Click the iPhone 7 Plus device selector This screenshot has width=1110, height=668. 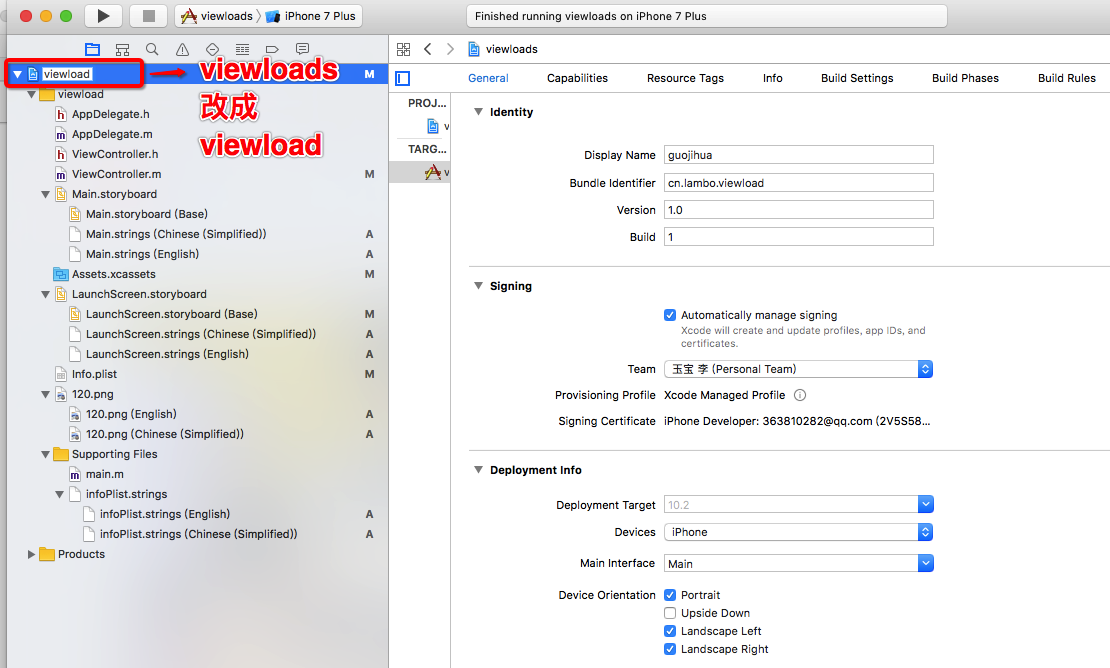[311, 16]
